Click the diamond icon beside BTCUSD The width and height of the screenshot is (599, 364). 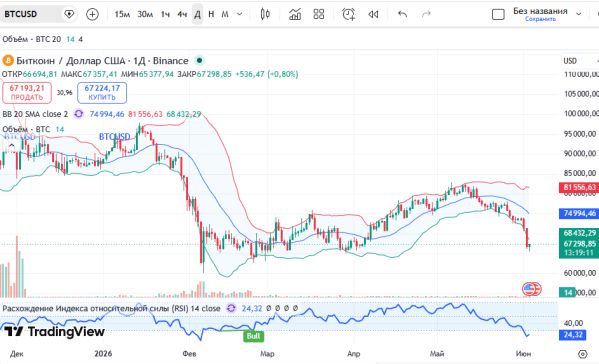pyautogui.click(x=69, y=14)
